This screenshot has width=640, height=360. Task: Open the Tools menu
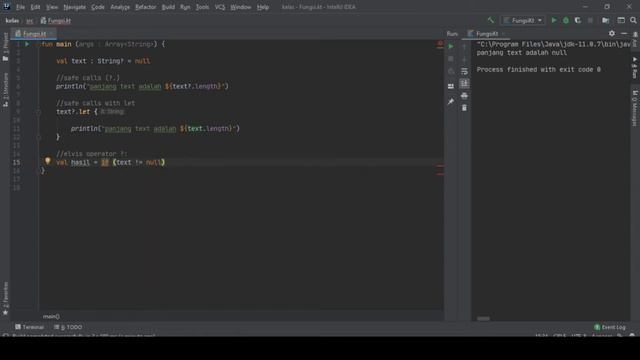[202, 7]
